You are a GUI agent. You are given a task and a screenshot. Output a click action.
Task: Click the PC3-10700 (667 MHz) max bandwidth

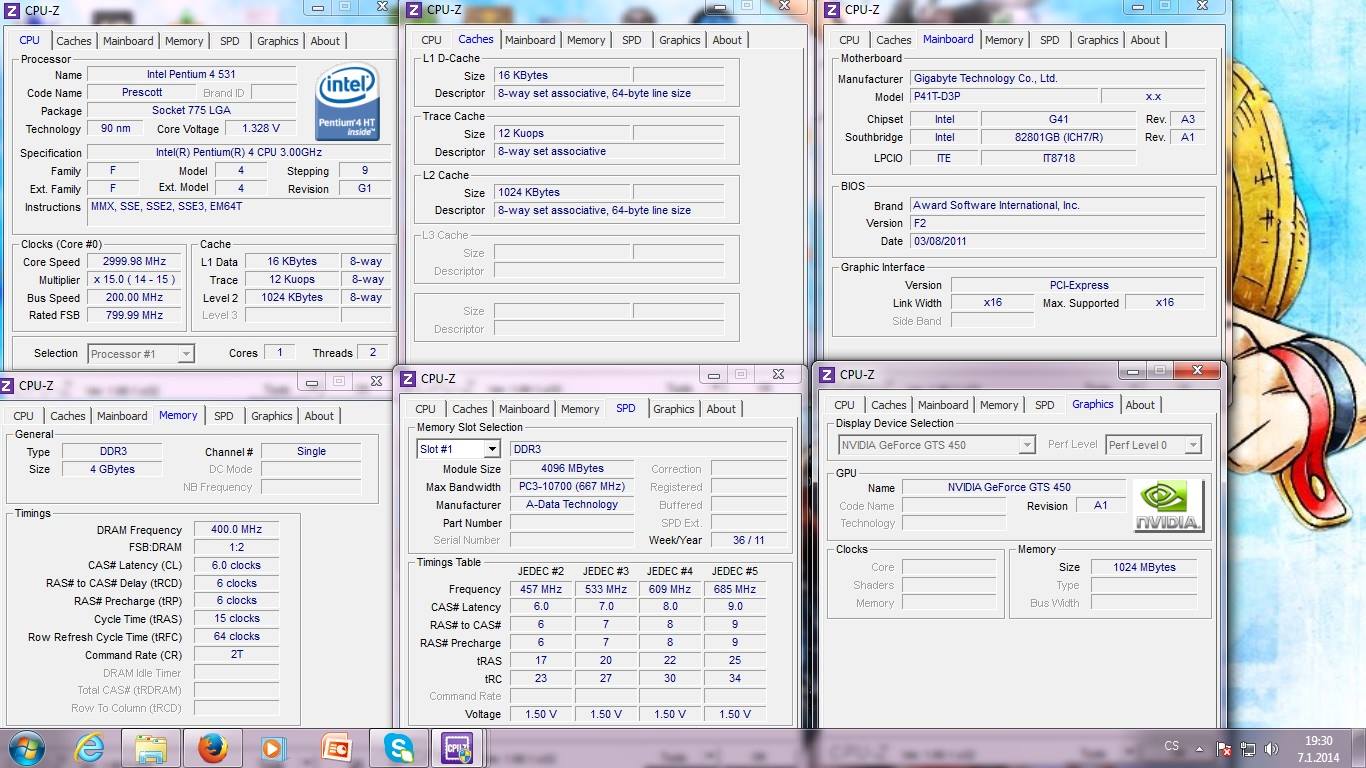click(572, 487)
